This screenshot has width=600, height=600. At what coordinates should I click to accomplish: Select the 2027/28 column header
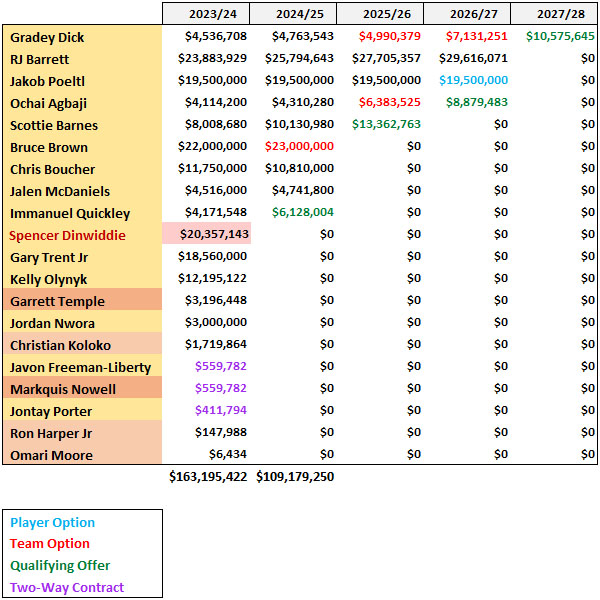pos(554,13)
